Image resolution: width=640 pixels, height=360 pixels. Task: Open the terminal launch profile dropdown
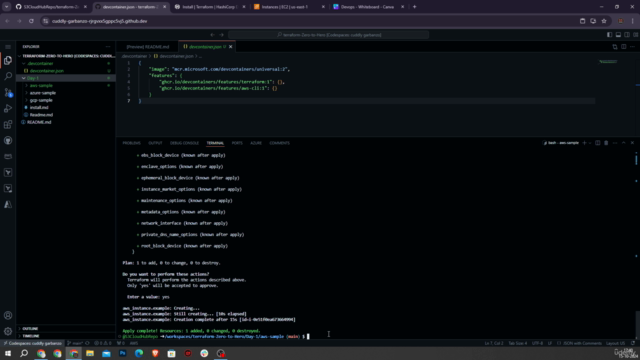[590, 143]
